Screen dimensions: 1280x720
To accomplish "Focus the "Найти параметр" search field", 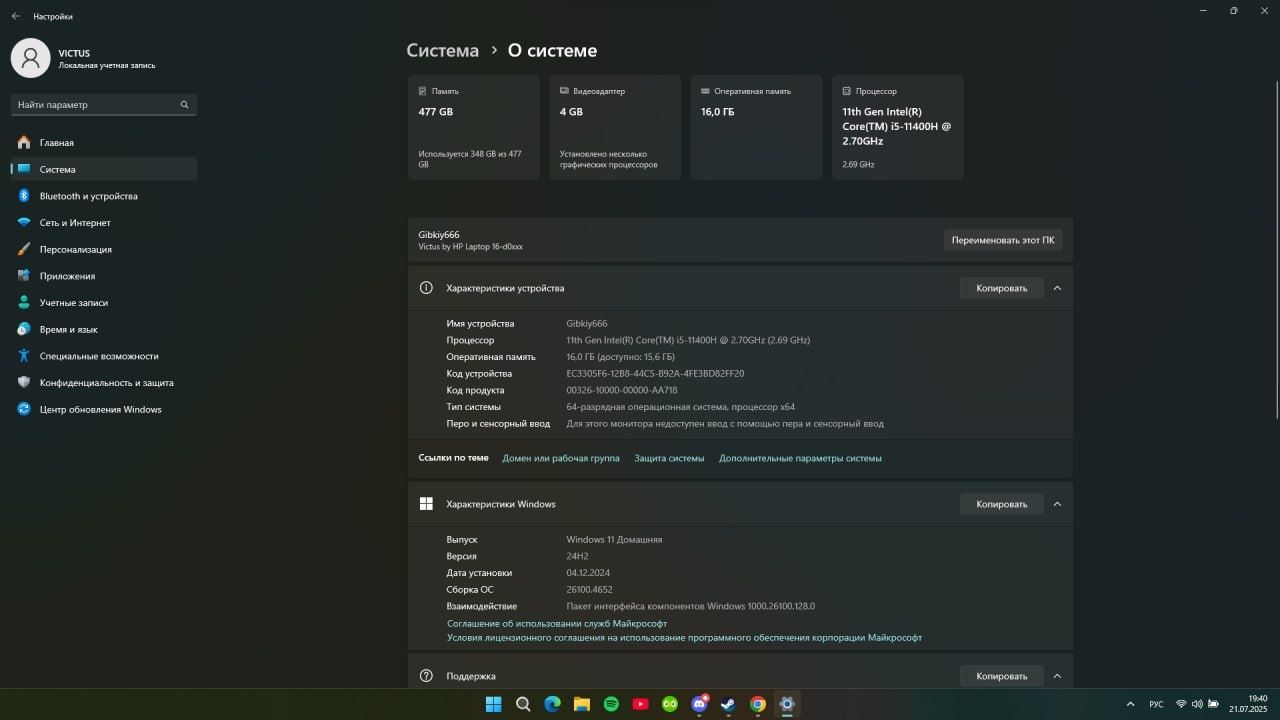I will coord(104,104).
